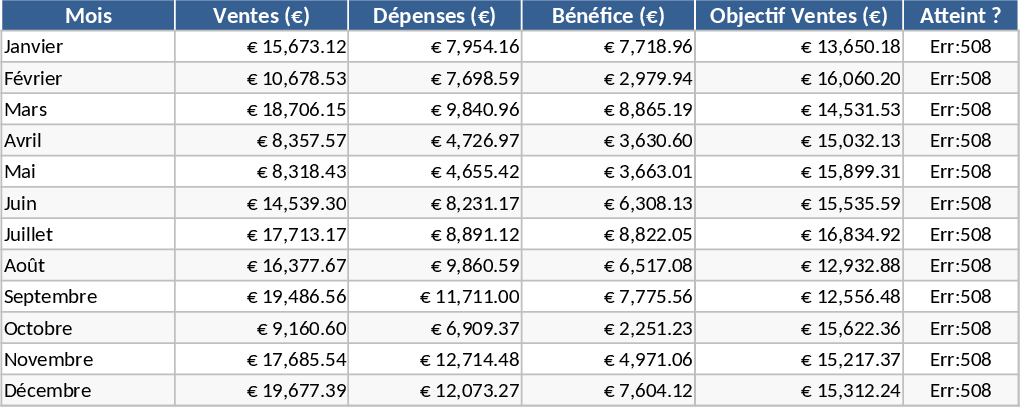
Task: Select the Ventes (€) header cell
Action: click(x=262, y=16)
